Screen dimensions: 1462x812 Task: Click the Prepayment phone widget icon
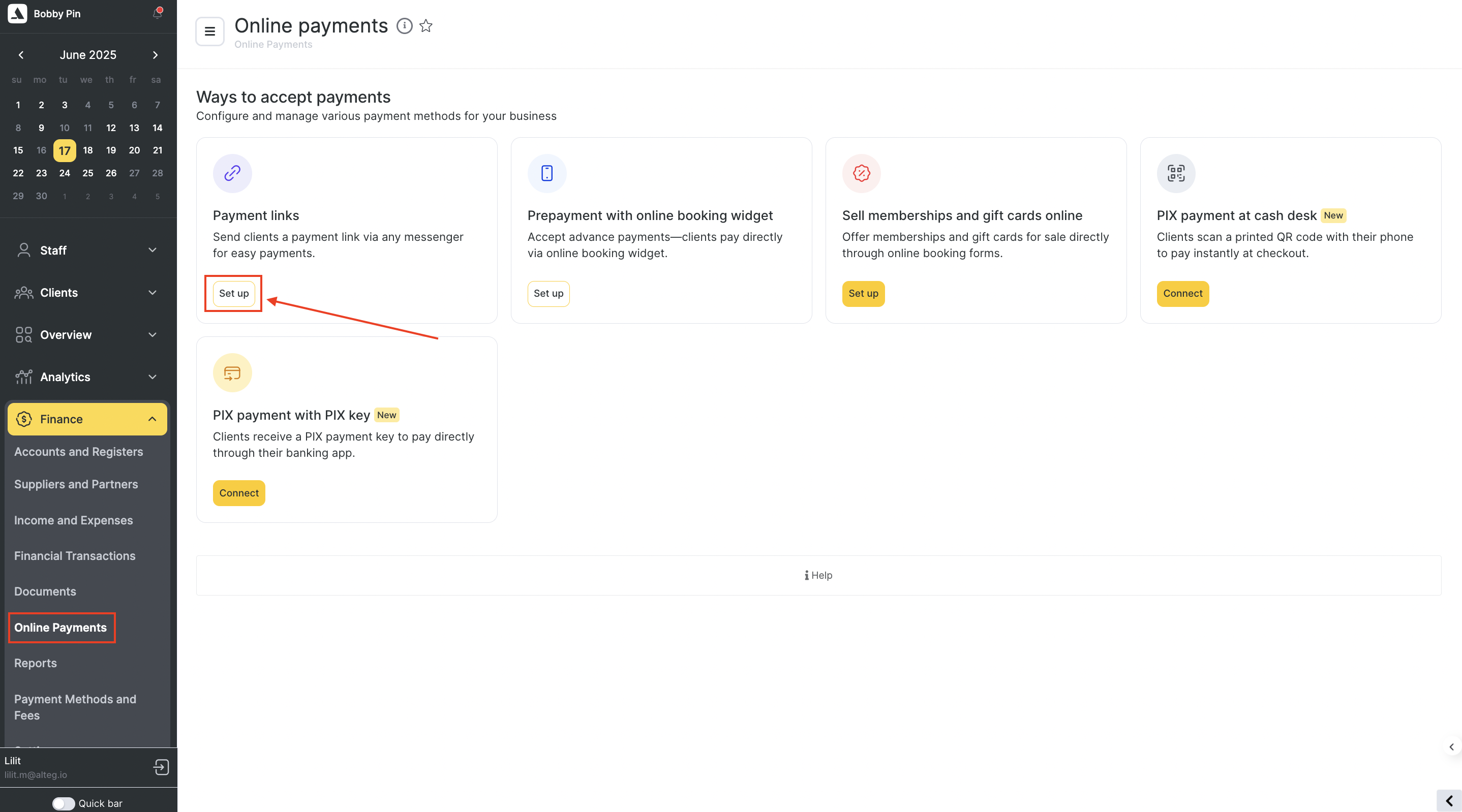point(546,173)
